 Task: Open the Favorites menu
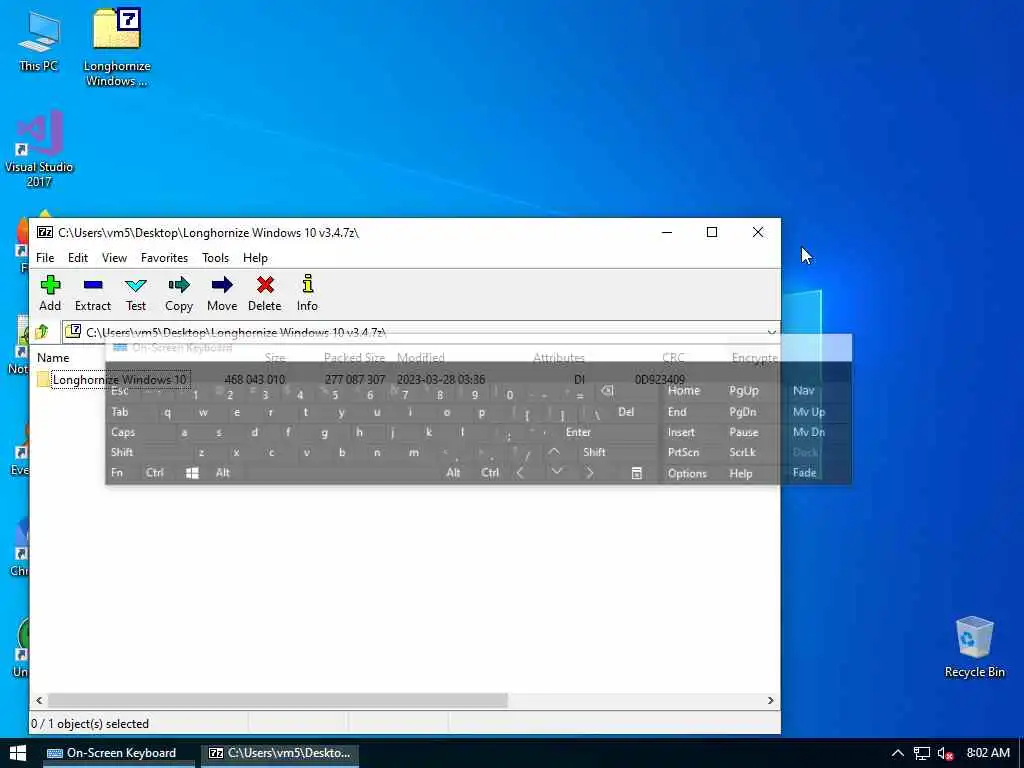(x=165, y=258)
